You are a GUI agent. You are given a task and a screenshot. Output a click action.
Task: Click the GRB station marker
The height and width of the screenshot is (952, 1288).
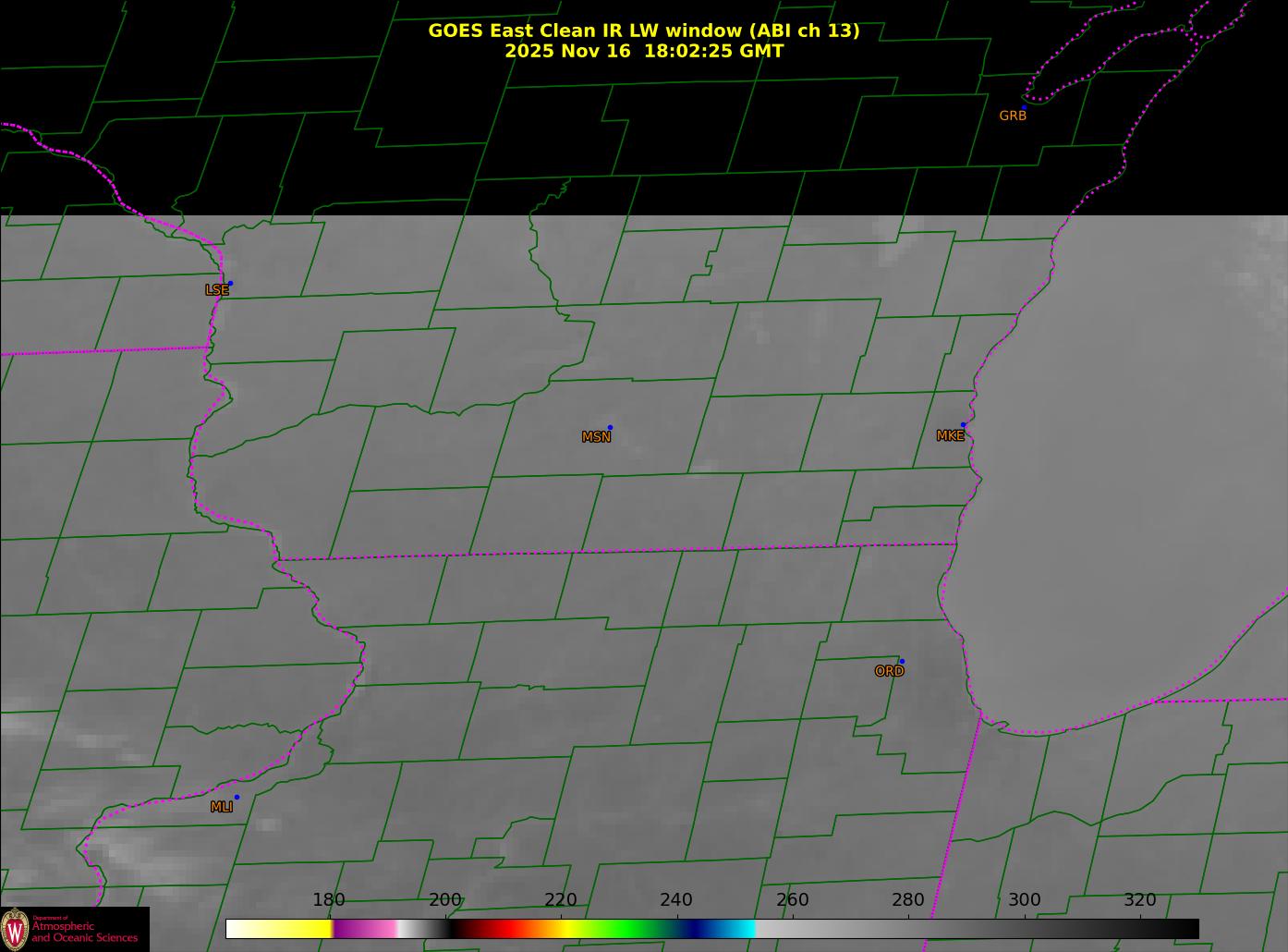tap(1023, 108)
